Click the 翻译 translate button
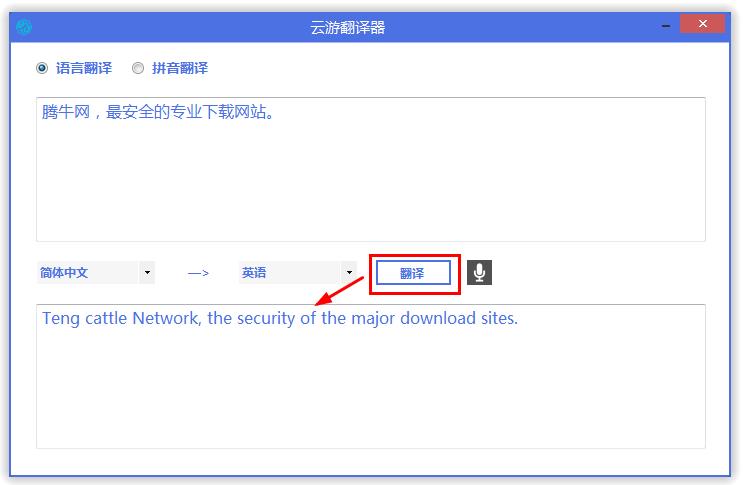Image resolution: width=743 pixels, height=485 pixels. click(x=413, y=273)
